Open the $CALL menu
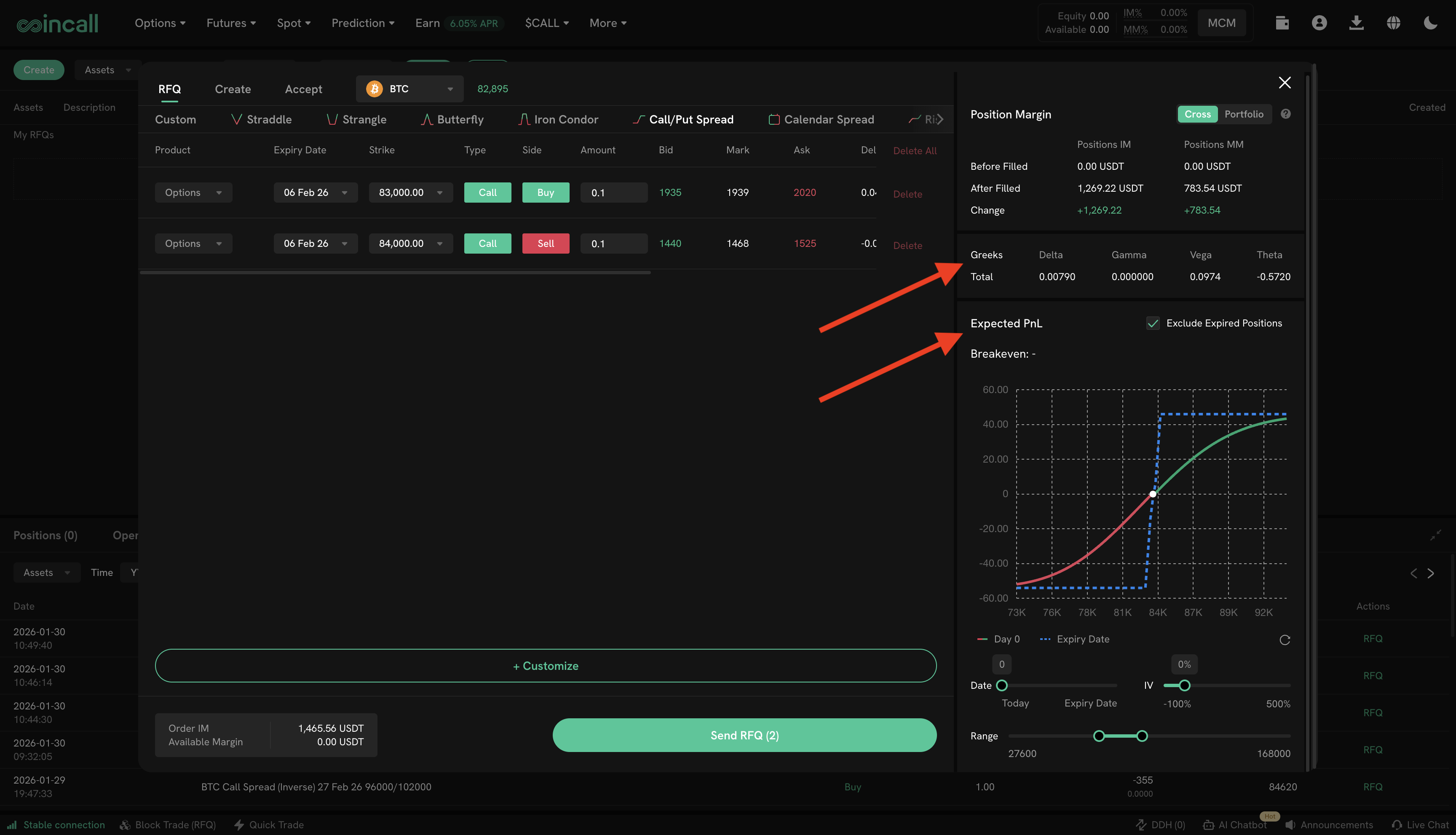Image resolution: width=1456 pixels, height=835 pixels. pyautogui.click(x=547, y=23)
